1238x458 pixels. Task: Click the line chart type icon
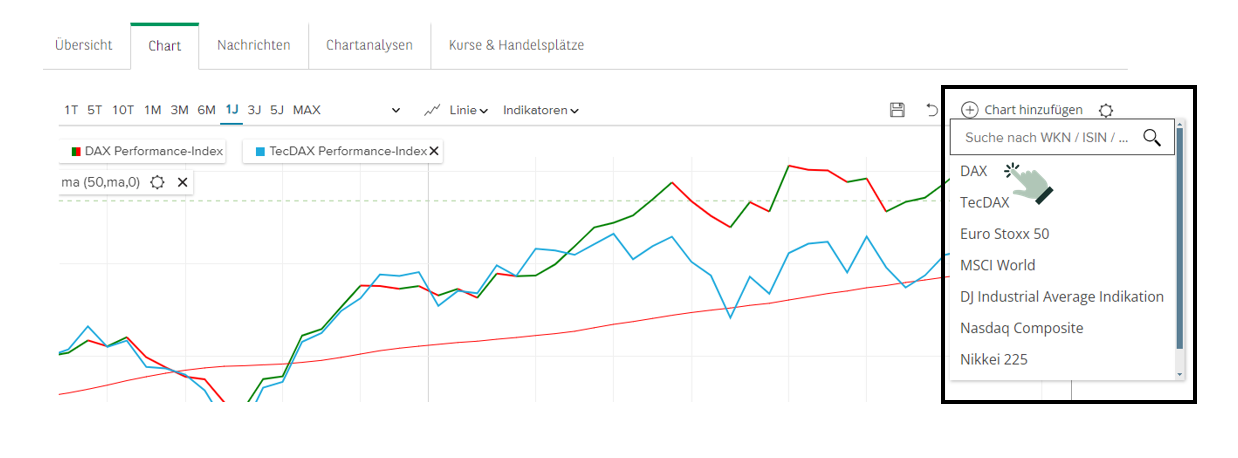(x=433, y=110)
